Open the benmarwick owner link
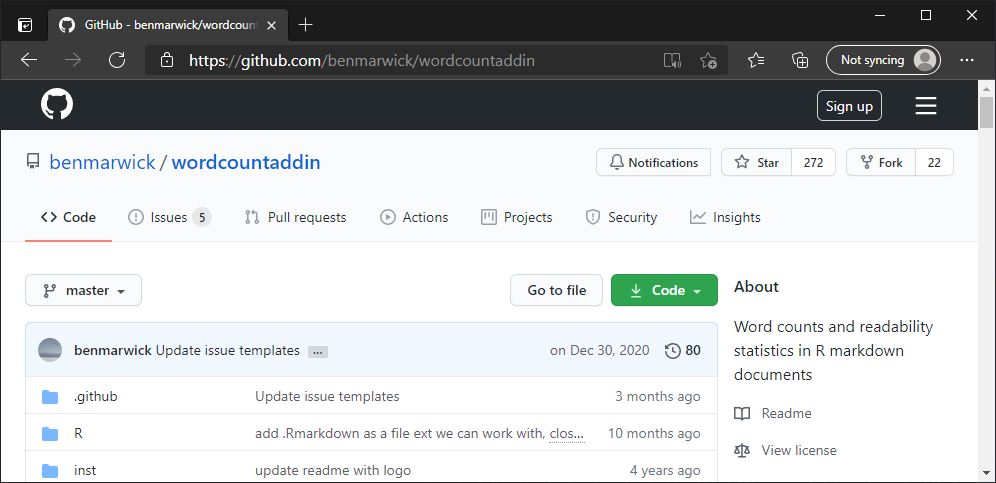The width and height of the screenshot is (996, 483). click(102, 162)
